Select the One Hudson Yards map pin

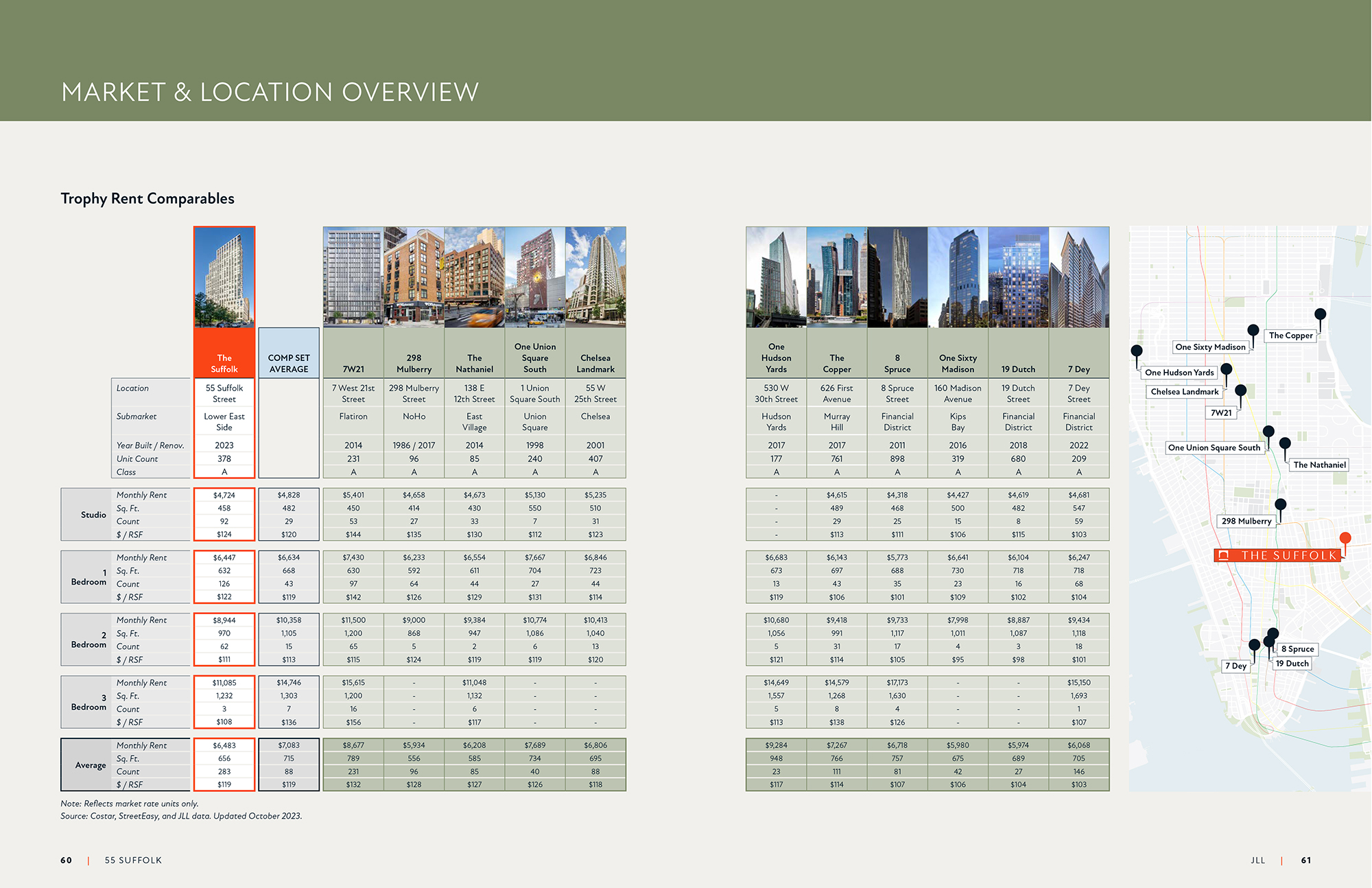pos(1136,350)
